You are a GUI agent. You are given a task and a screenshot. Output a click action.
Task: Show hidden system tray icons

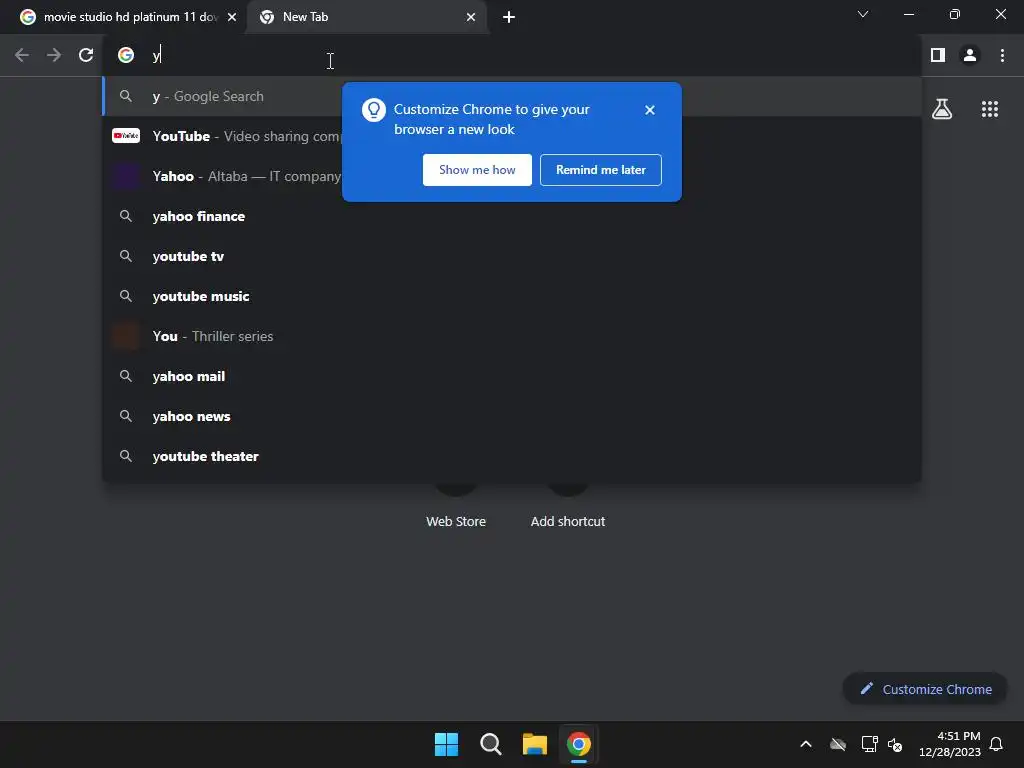point(806,744)
